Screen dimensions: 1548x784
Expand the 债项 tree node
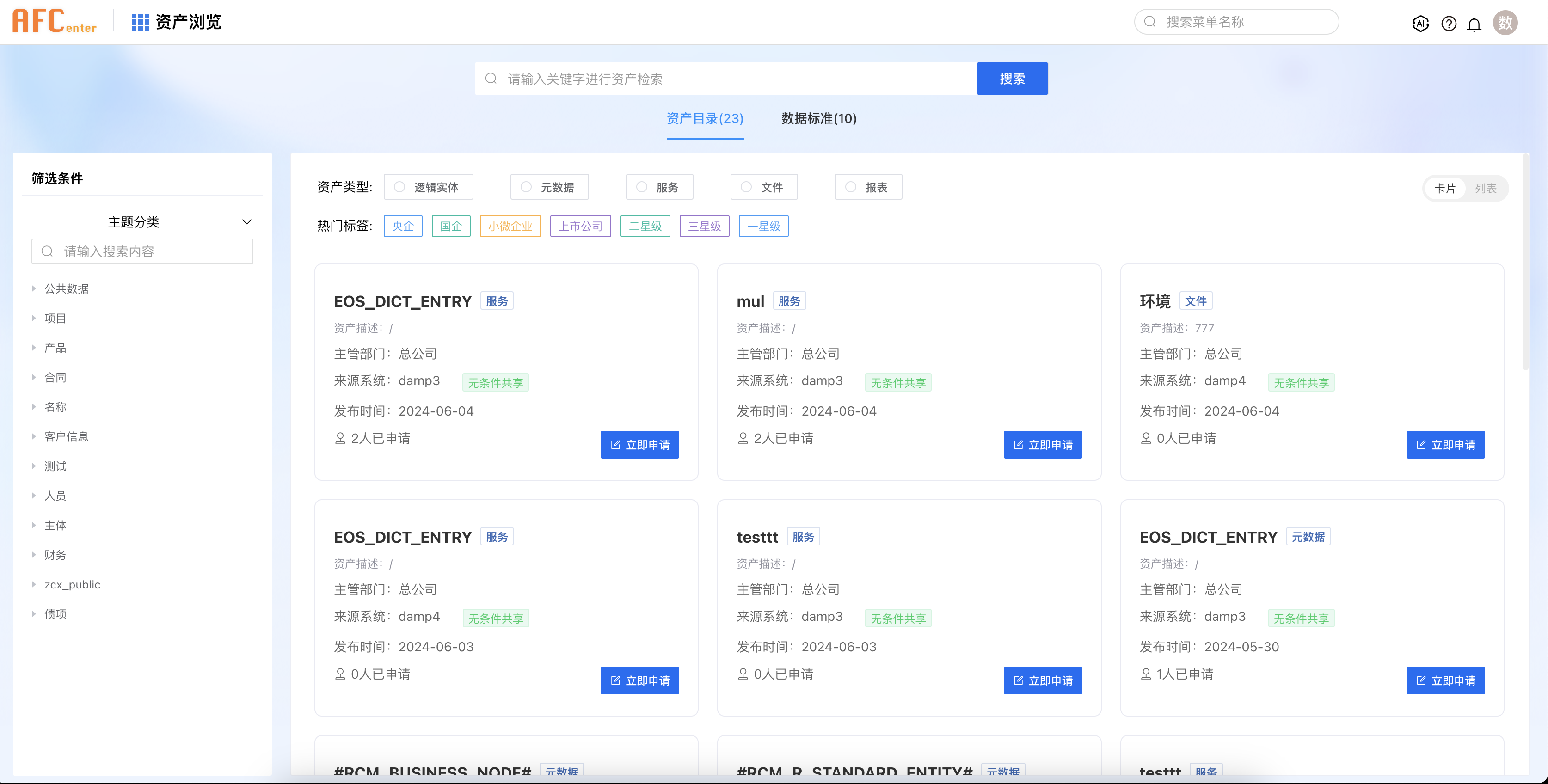coord(34,613)
